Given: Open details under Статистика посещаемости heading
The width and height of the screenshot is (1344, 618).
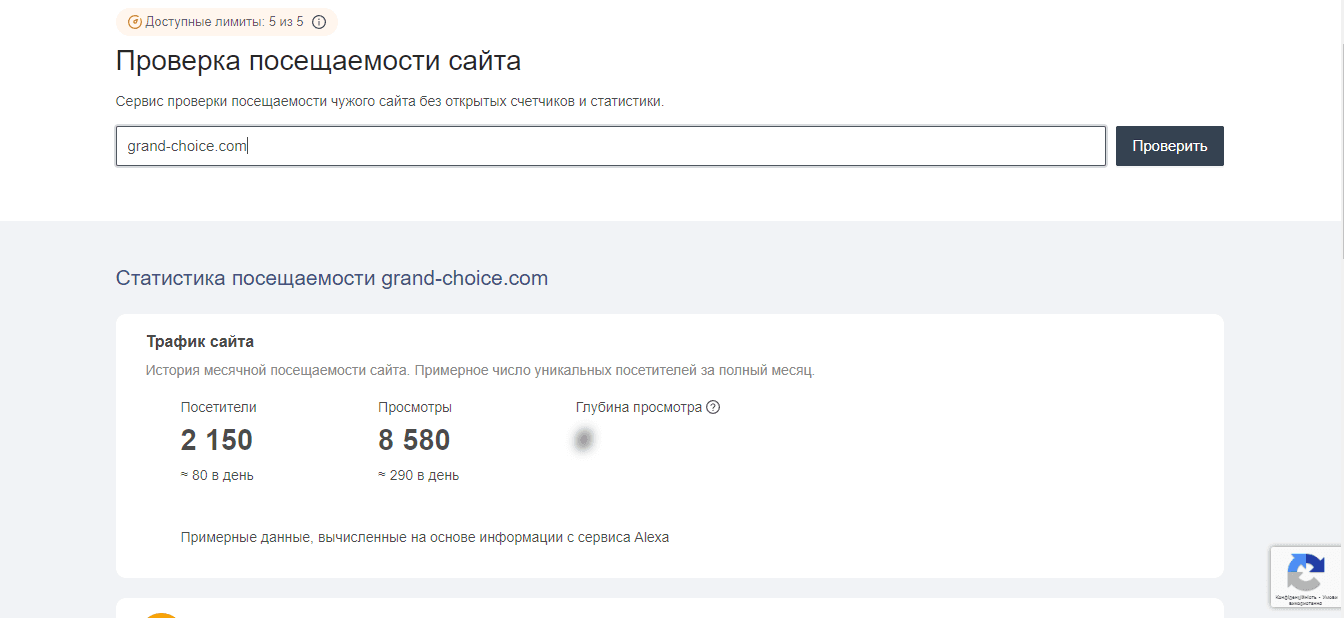Looking at the screenshot, I should tap(332, 278).
